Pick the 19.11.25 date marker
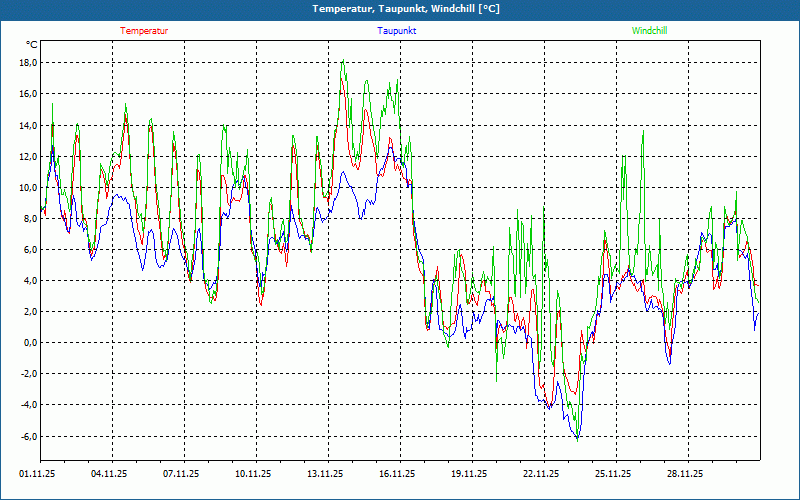The image size is (800, 500). (x=469, y=475)
